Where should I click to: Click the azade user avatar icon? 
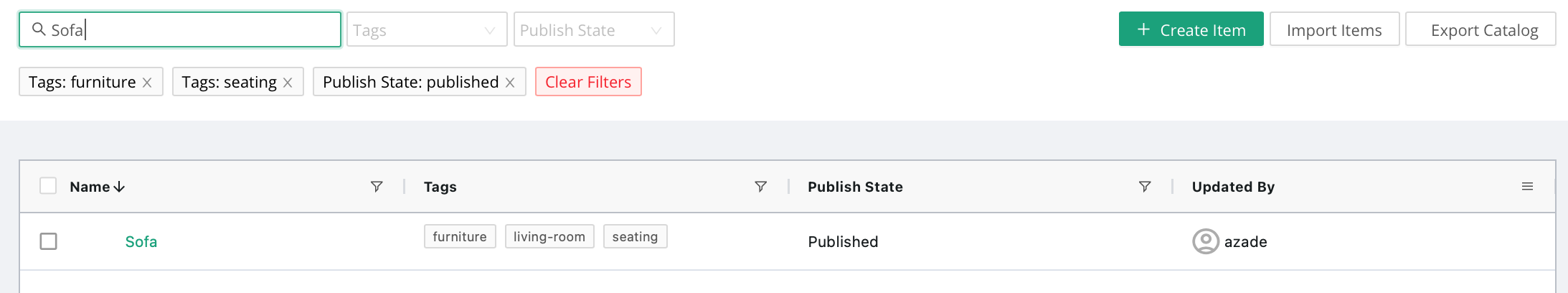[x=1206, y=241]
